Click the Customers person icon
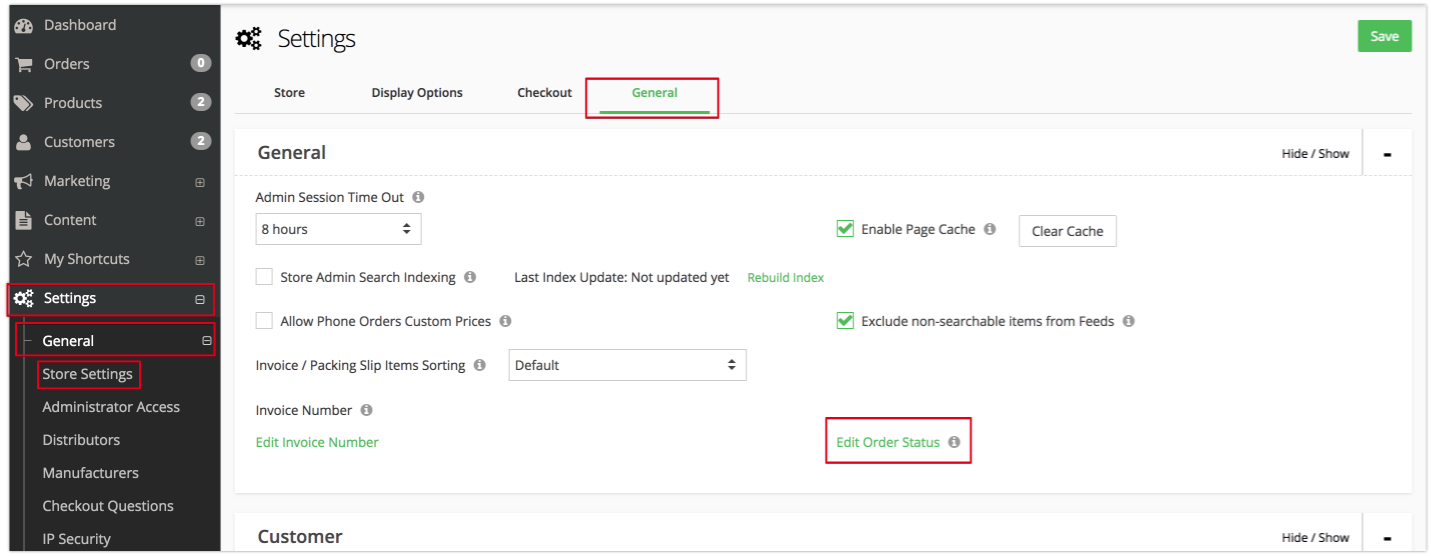 pos(24,142)
